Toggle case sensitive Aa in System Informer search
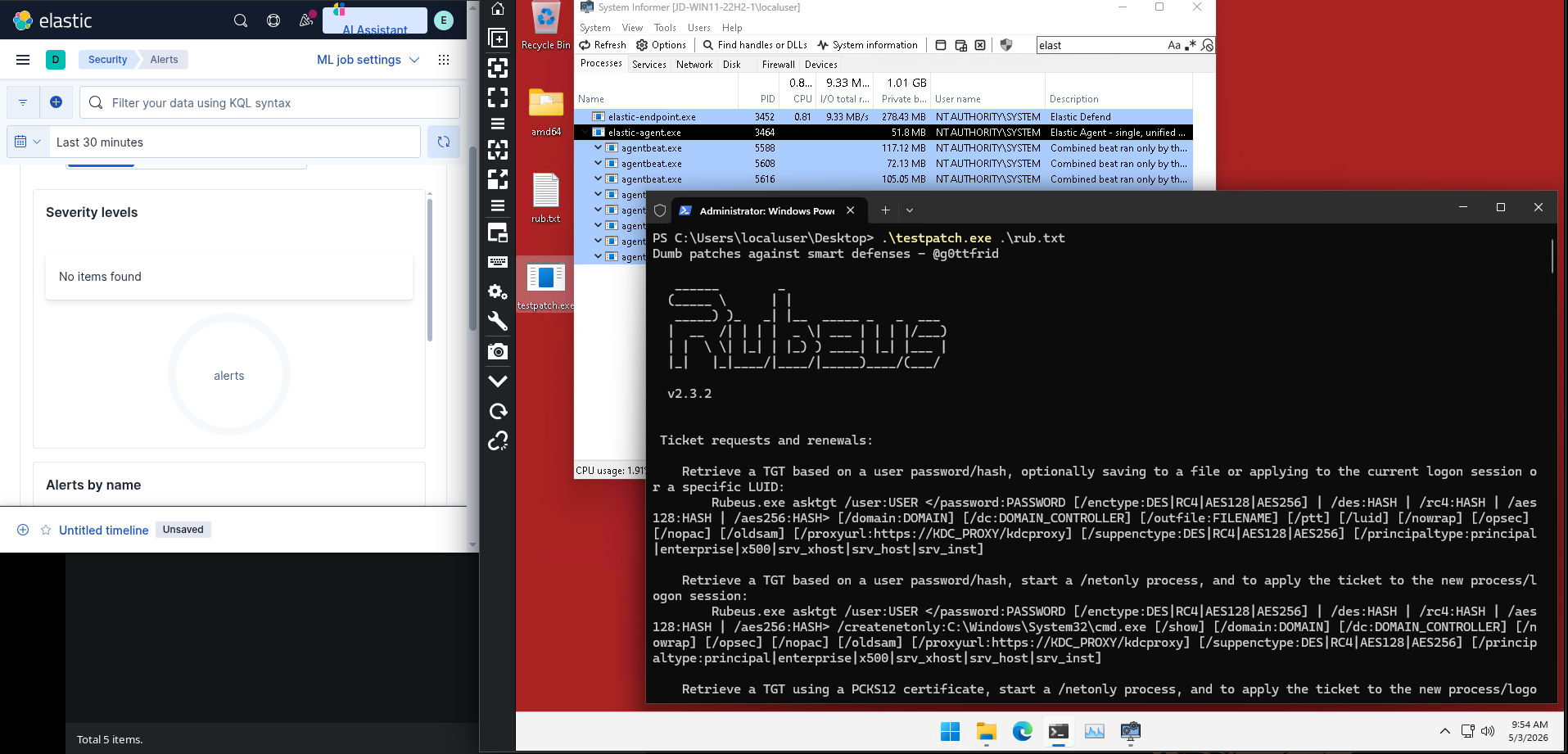The image size is (1568, 754). click(1174, 45)
